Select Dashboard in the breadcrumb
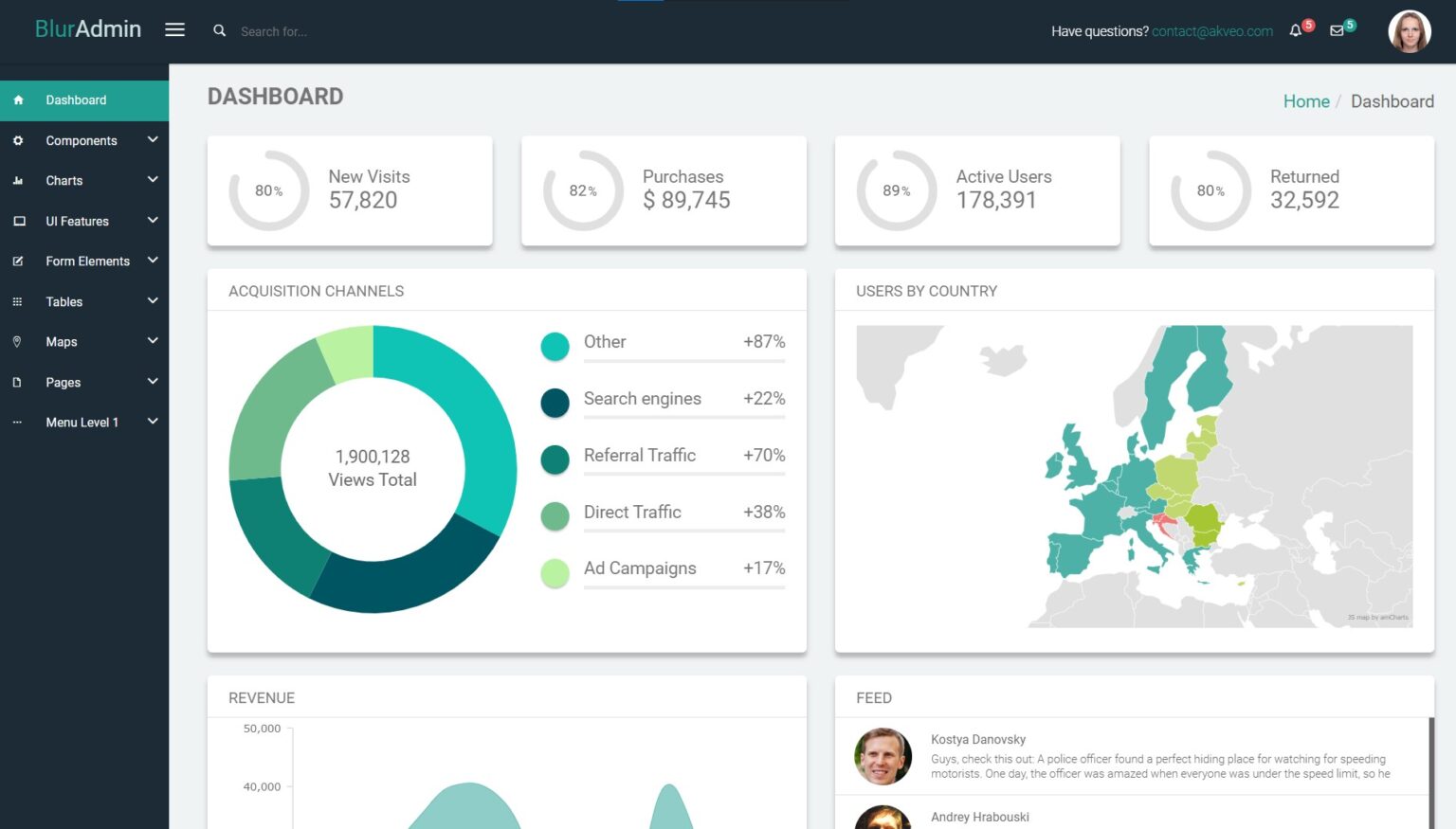This screenshot has height=829, width=1456. click(x=1392, y=101)
